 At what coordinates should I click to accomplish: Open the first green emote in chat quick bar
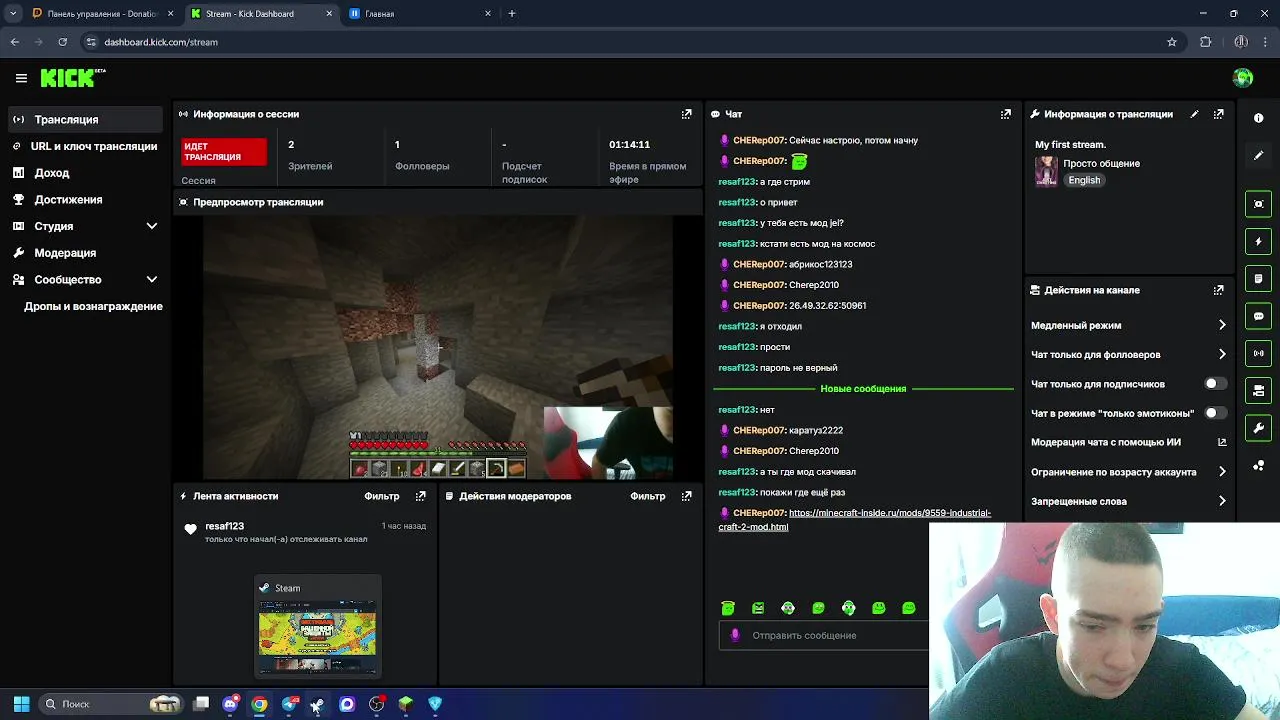coord(728,608)
